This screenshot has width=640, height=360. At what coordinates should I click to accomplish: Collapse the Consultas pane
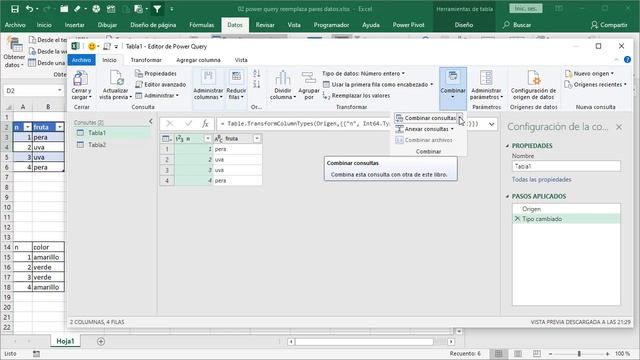coord(151,121)
